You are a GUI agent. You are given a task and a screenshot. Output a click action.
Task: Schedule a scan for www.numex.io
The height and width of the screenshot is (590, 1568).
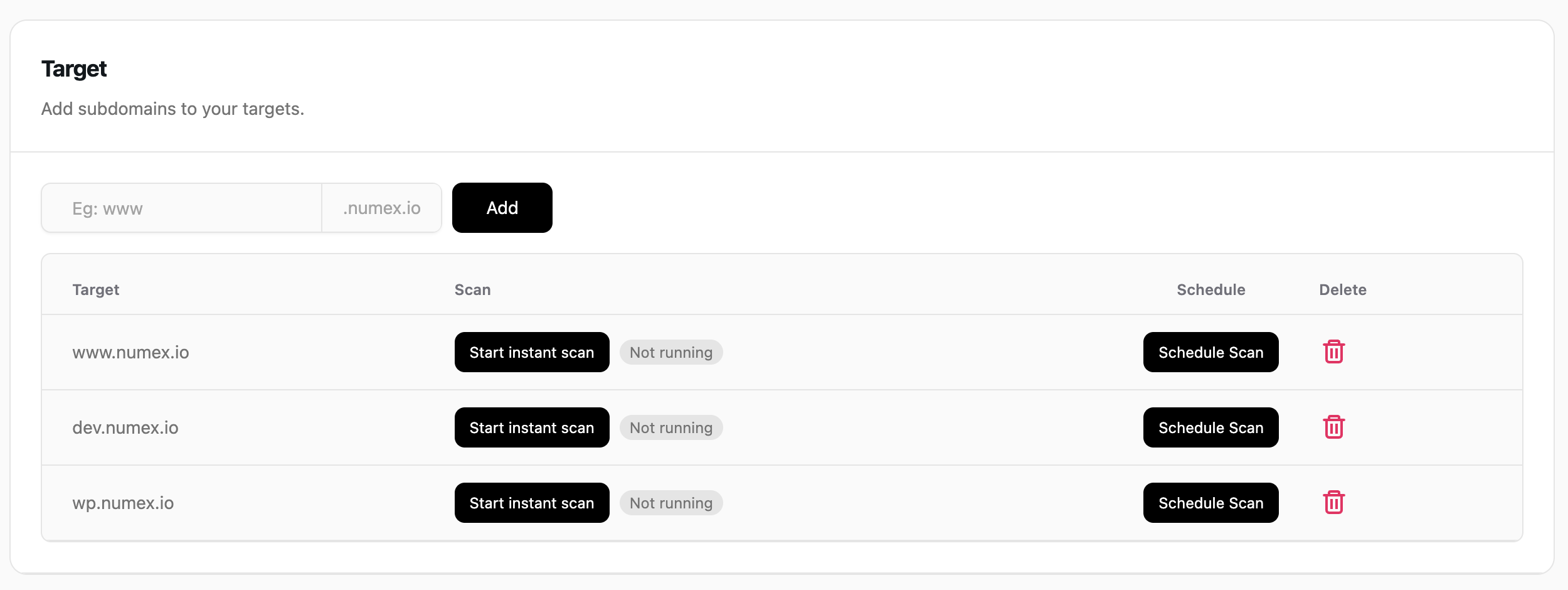click(x=1210, y=352)
